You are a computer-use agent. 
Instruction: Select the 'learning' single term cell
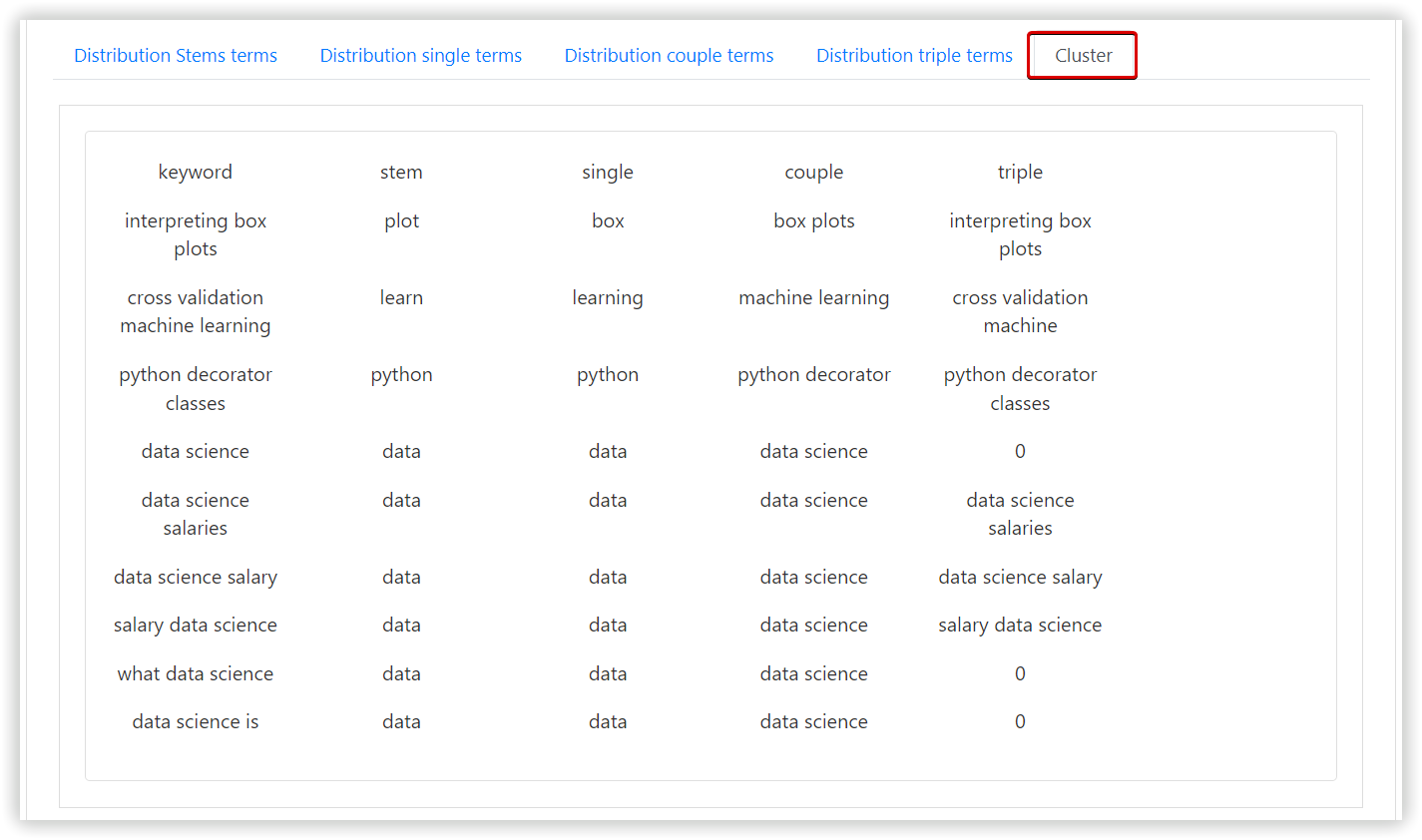click(x=608, y=298)
